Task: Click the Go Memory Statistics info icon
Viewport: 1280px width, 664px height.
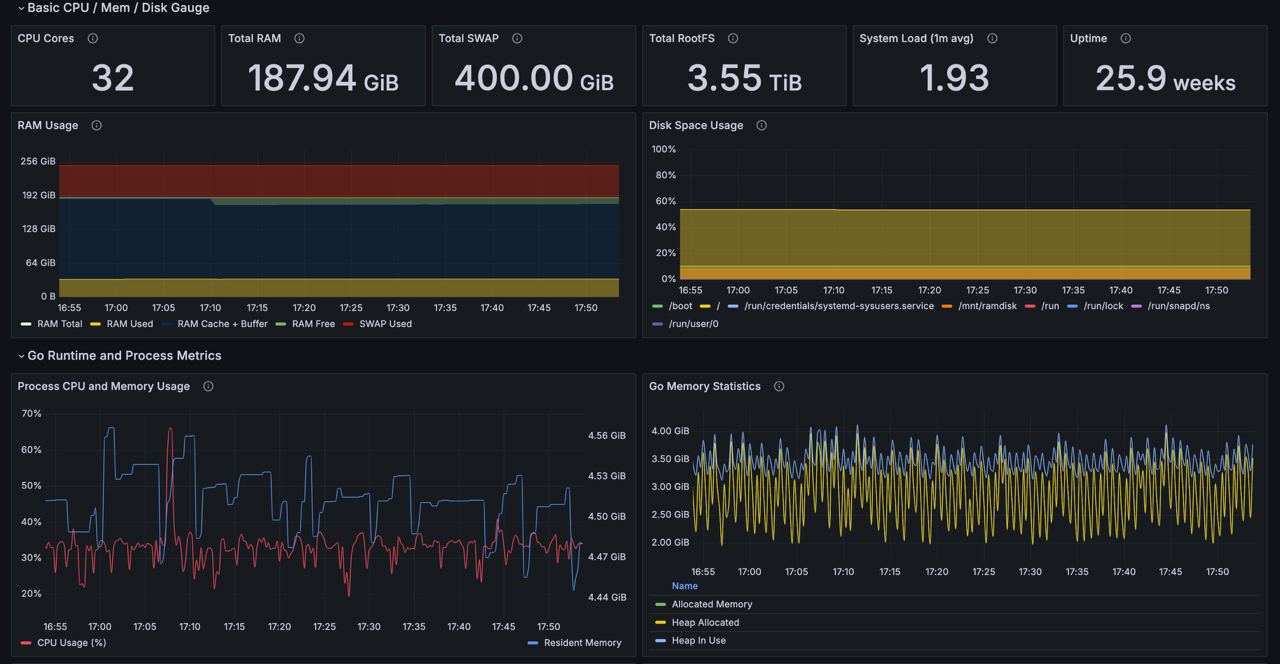Action: (x=779, y=386)
